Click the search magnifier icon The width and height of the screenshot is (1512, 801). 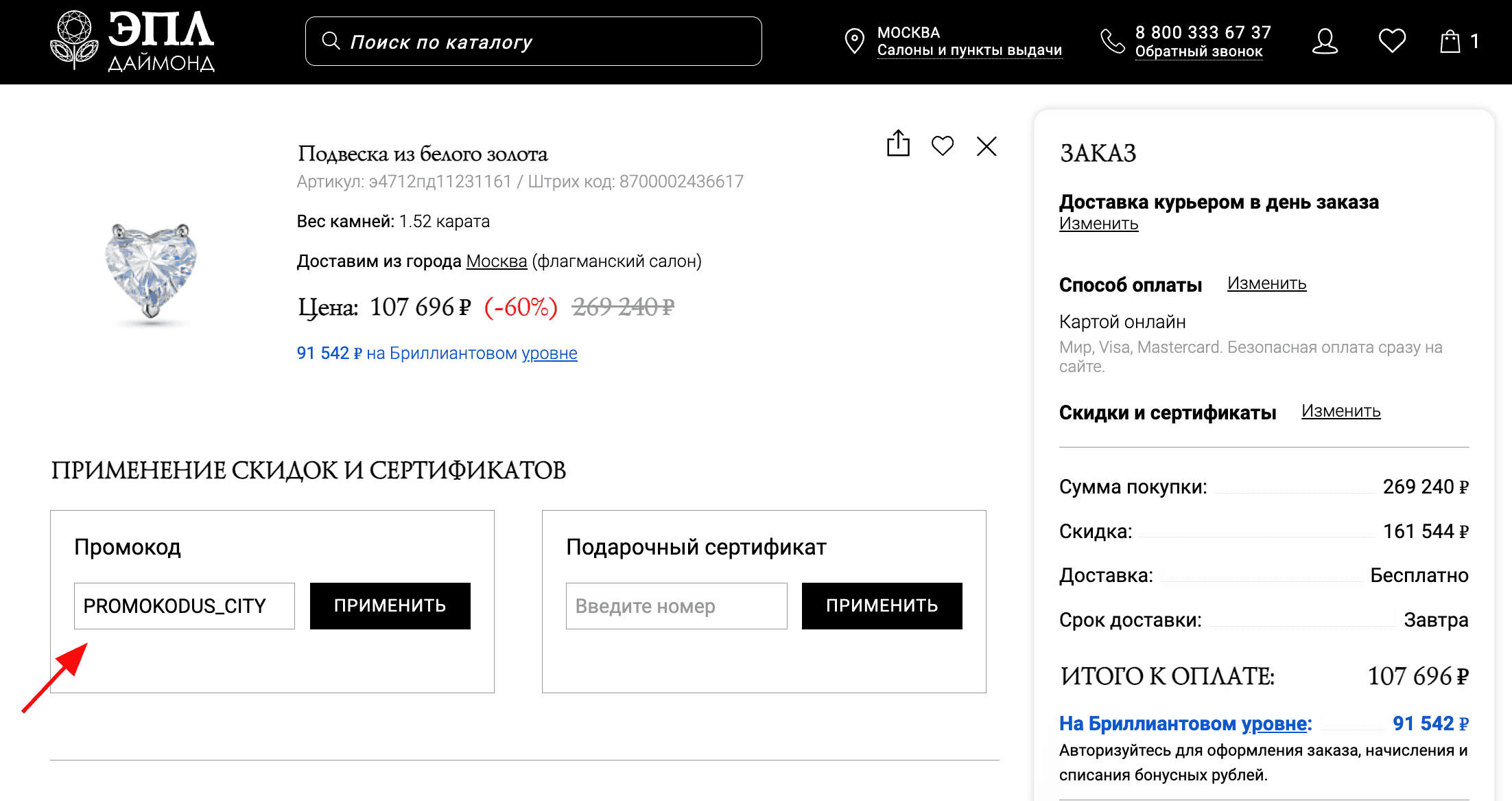pyautogui.click(x=331, y=41)
